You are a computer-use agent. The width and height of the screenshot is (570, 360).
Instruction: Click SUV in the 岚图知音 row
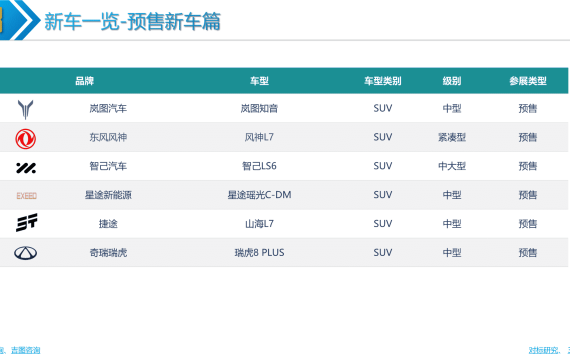(383, 108)
